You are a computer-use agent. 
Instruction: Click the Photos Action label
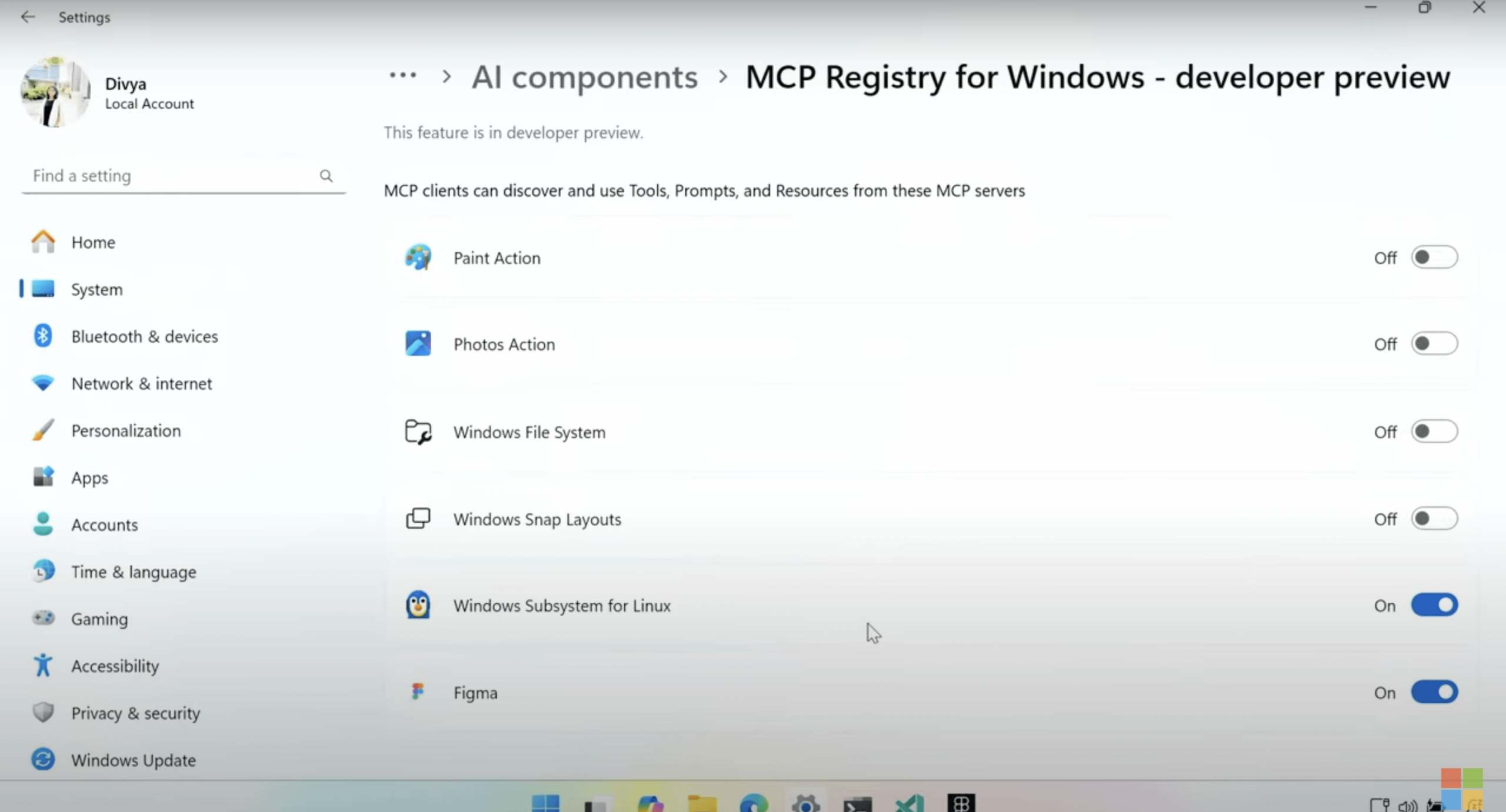click(504, 344)
